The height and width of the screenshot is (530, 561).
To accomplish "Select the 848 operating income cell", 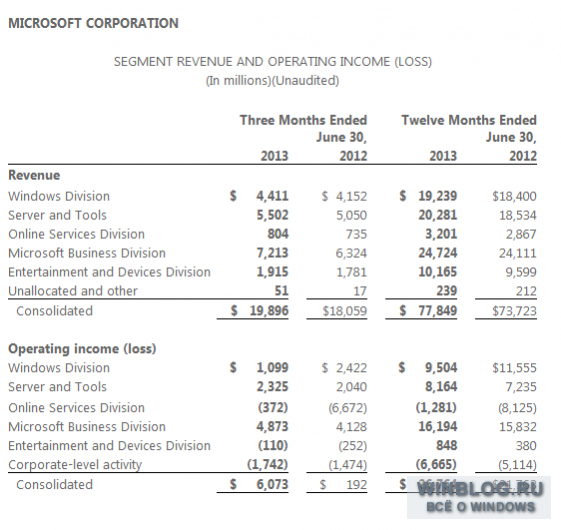I will click(447, 445).
